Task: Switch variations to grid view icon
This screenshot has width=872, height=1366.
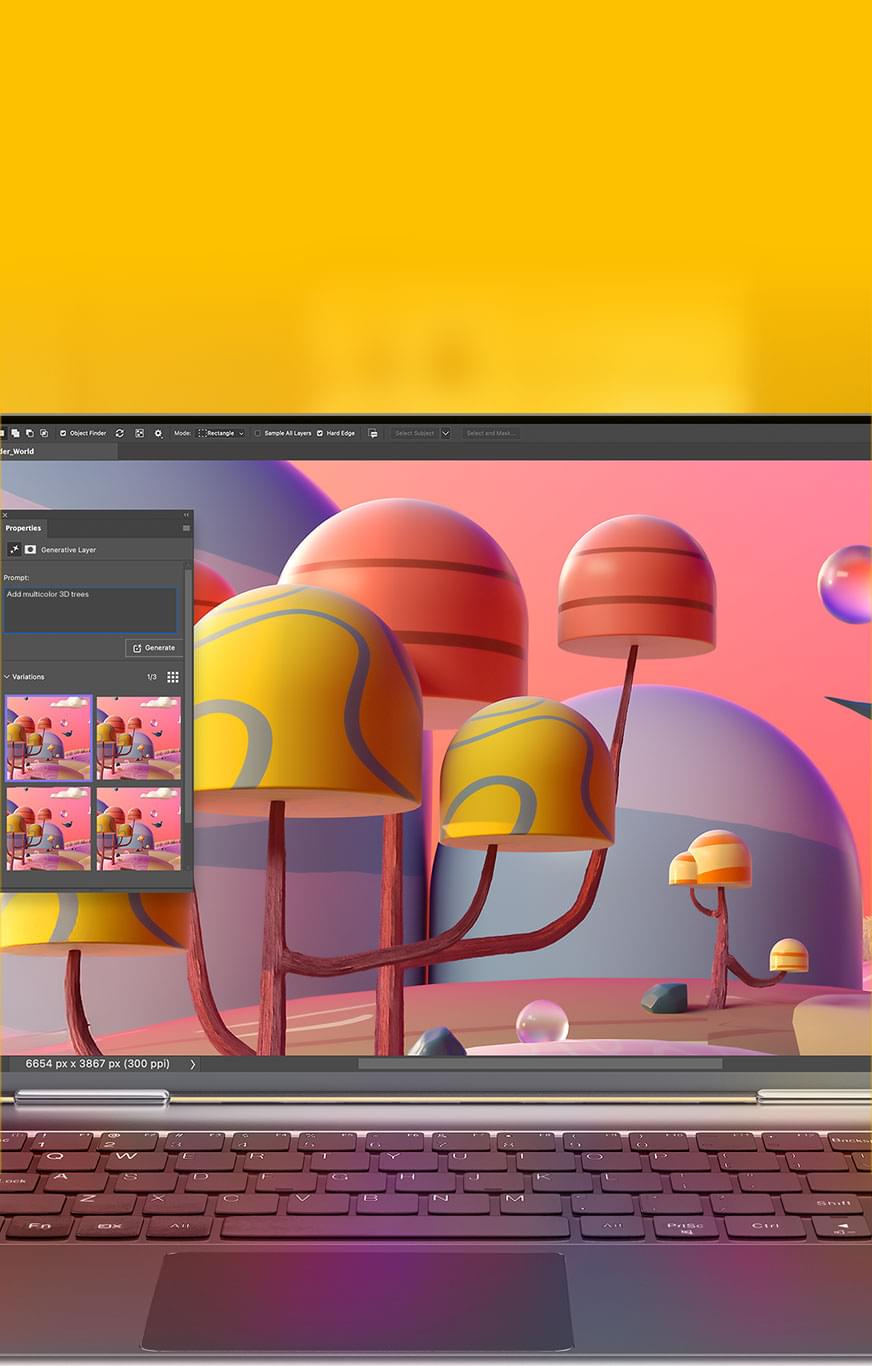Action: click(173, 677)
